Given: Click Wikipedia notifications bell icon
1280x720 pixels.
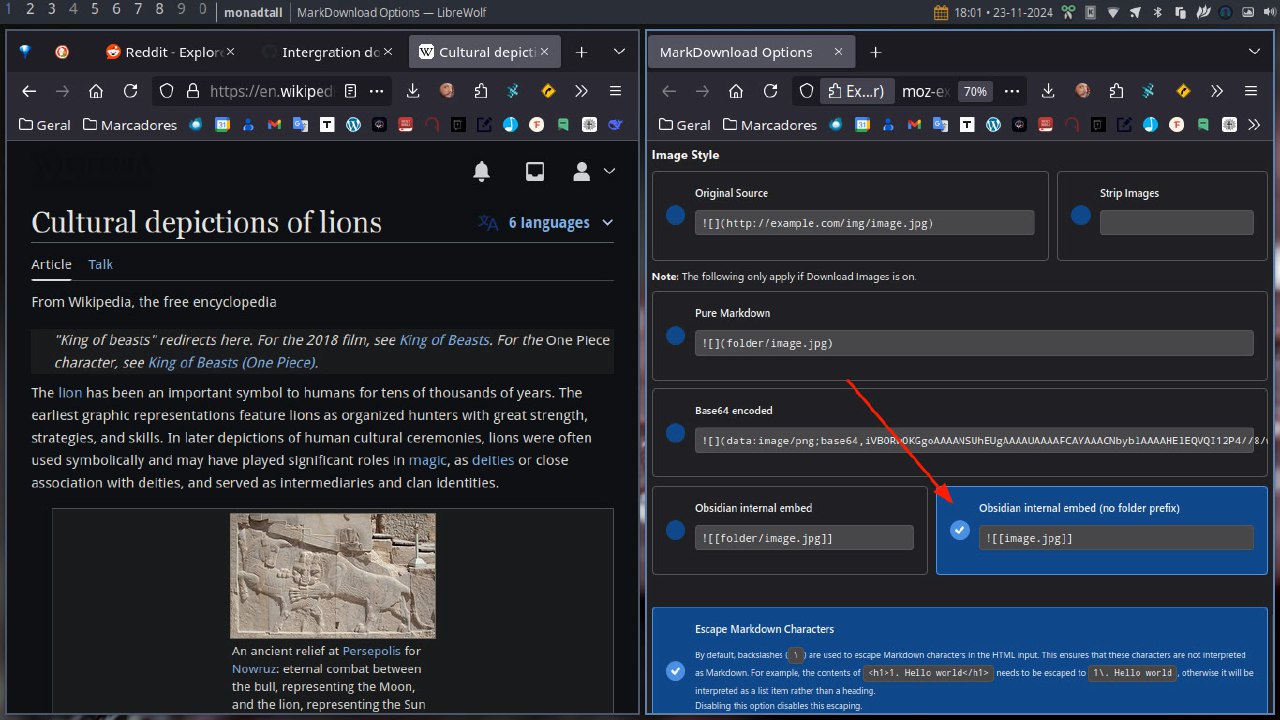Looking at the screenshot, I should click(481, 172).
